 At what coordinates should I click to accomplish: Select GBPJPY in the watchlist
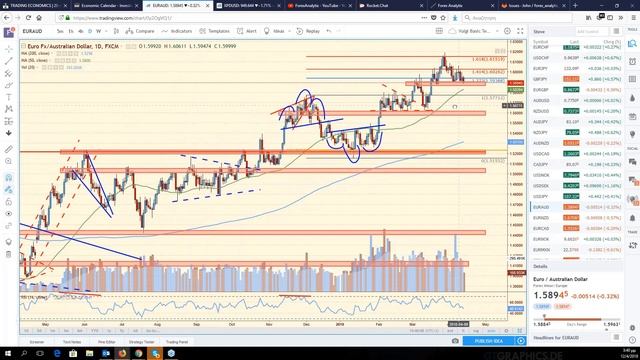(576, 79)
